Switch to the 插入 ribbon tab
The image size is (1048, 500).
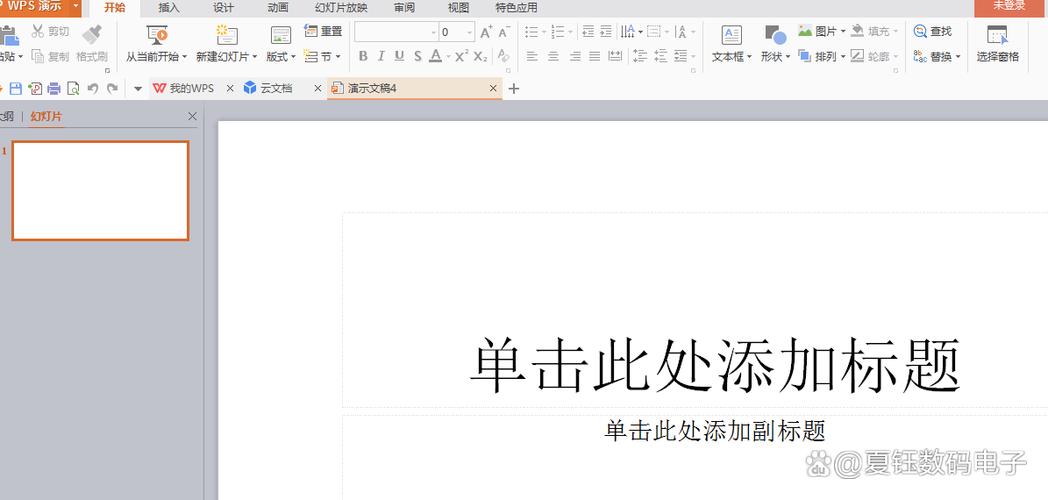pos(168,8)
